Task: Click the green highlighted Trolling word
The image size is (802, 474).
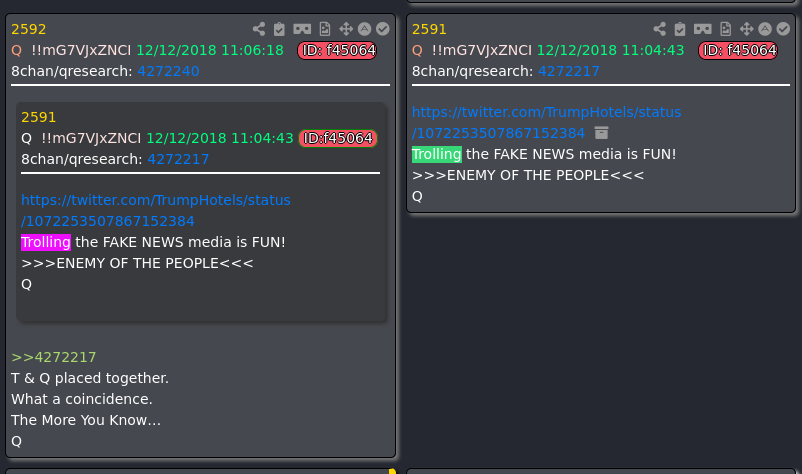Action: coord(436,154)
